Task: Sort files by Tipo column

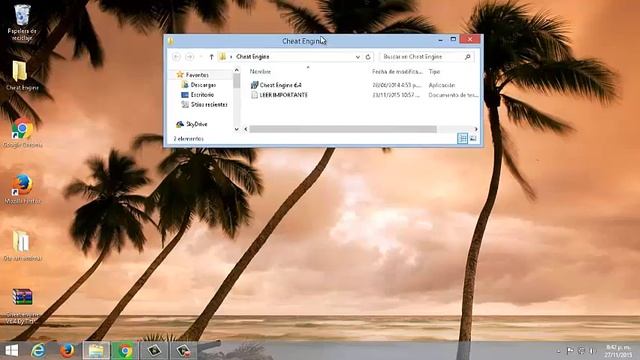Action: (434, 71)
